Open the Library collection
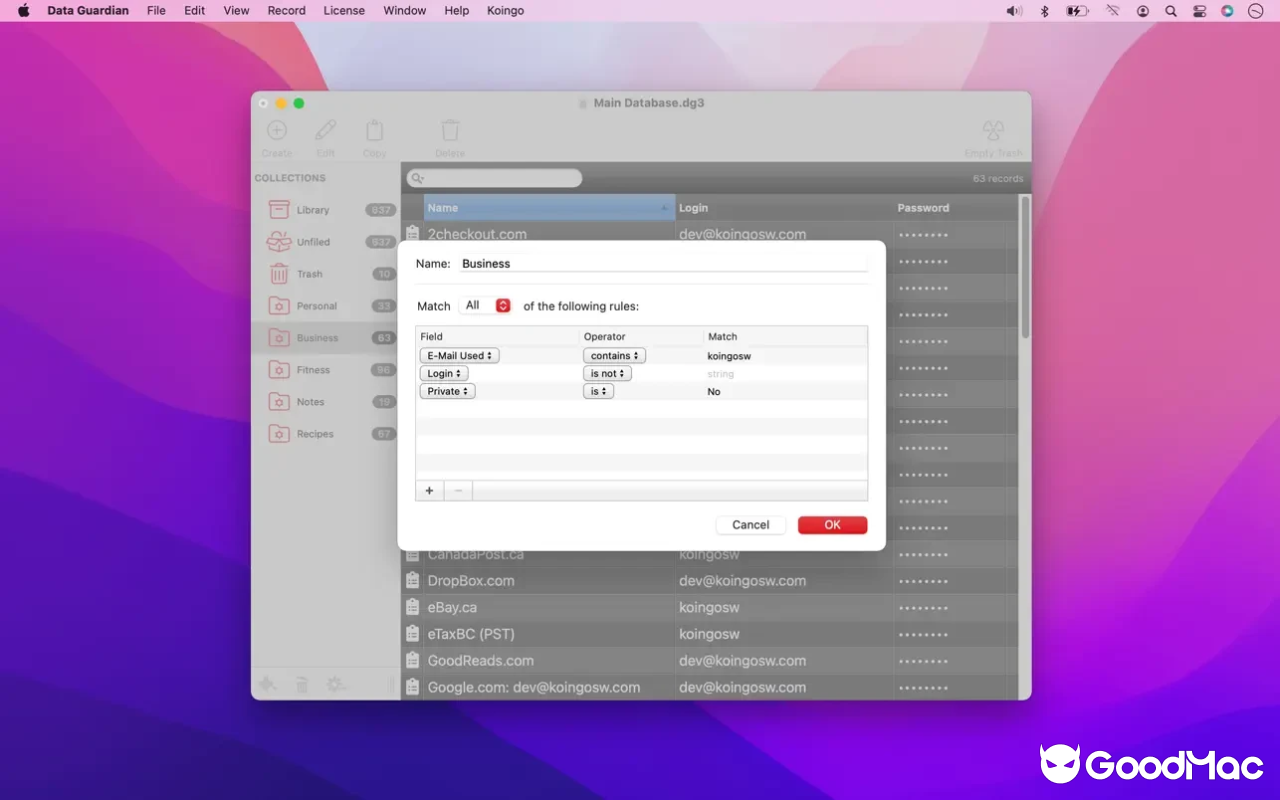This screenshot has width=1280, height=800. 313,209
